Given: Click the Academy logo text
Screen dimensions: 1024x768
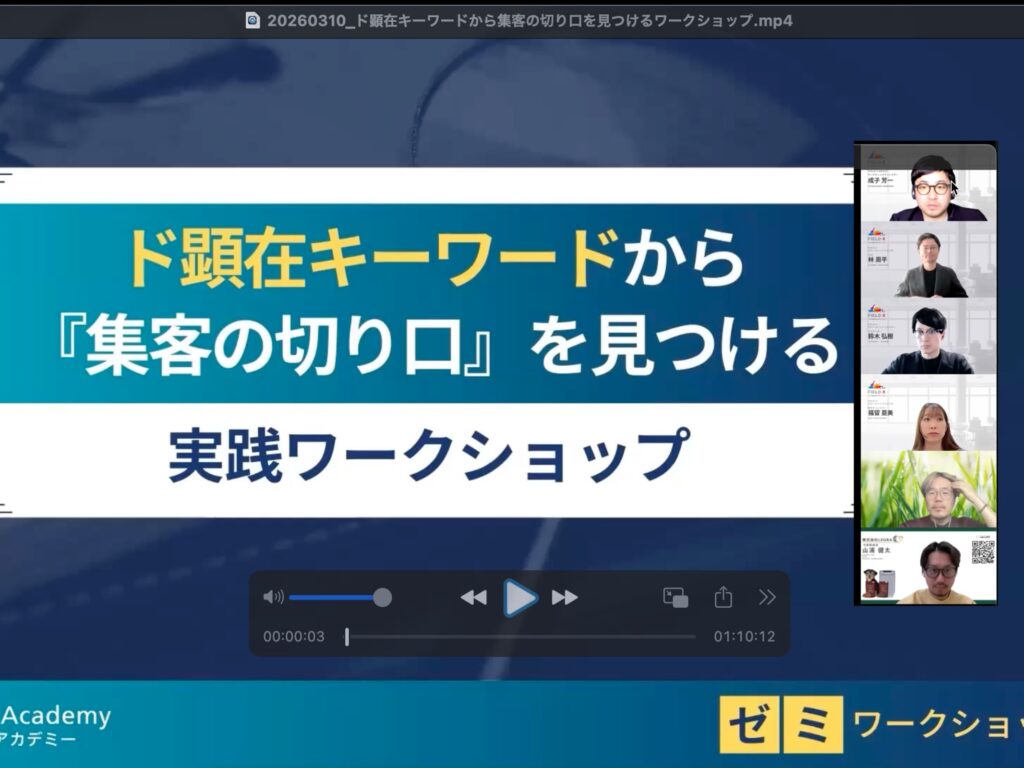Looking at the screenshot, I should tap(56, 716).
